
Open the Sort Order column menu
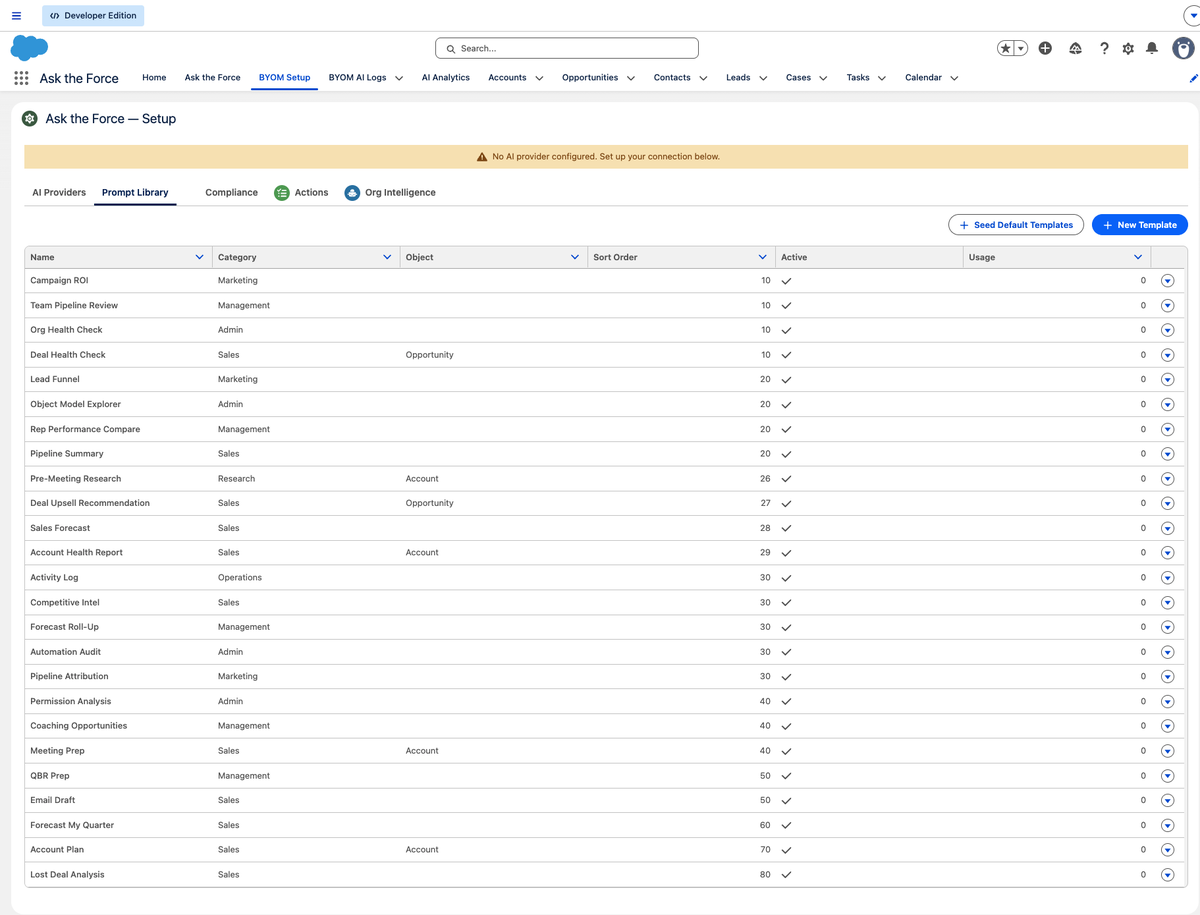point(763,257)
